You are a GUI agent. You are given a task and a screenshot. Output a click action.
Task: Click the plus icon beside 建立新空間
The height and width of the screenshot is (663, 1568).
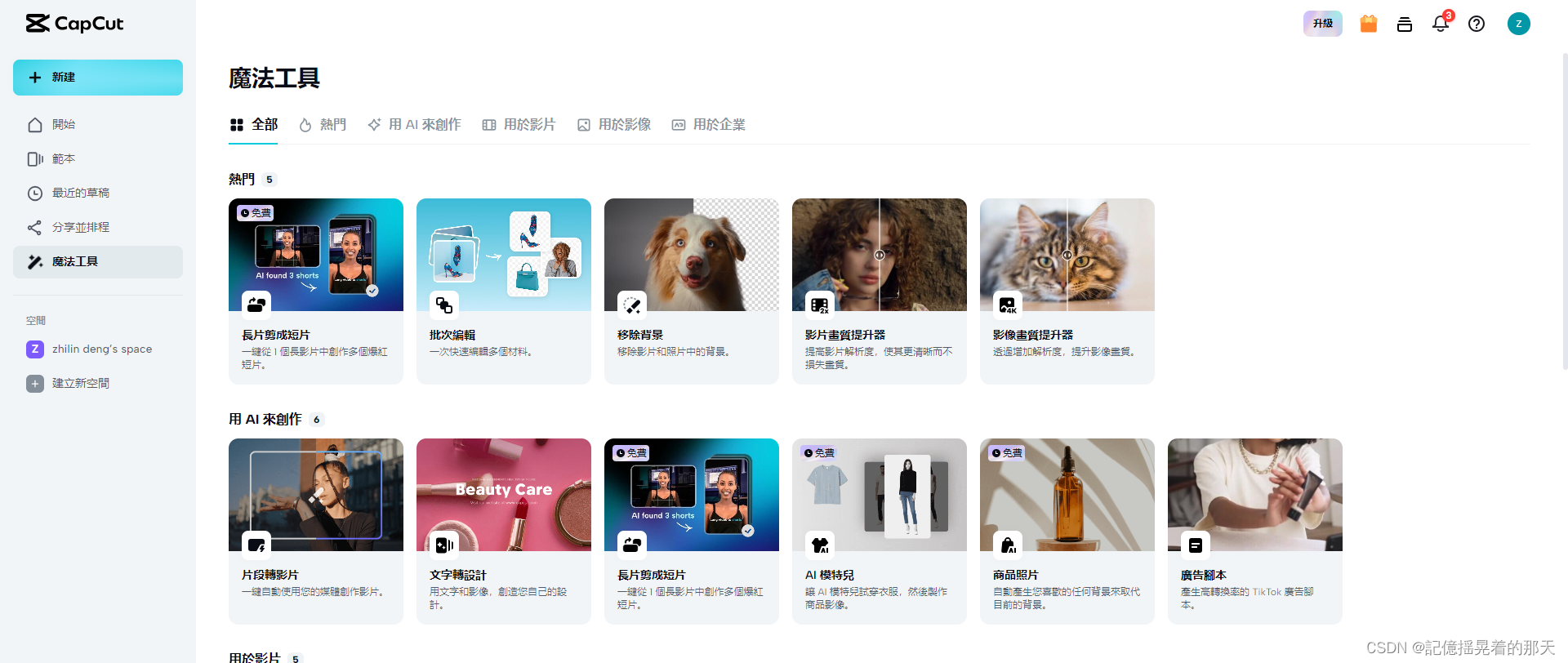click(35, 384)
